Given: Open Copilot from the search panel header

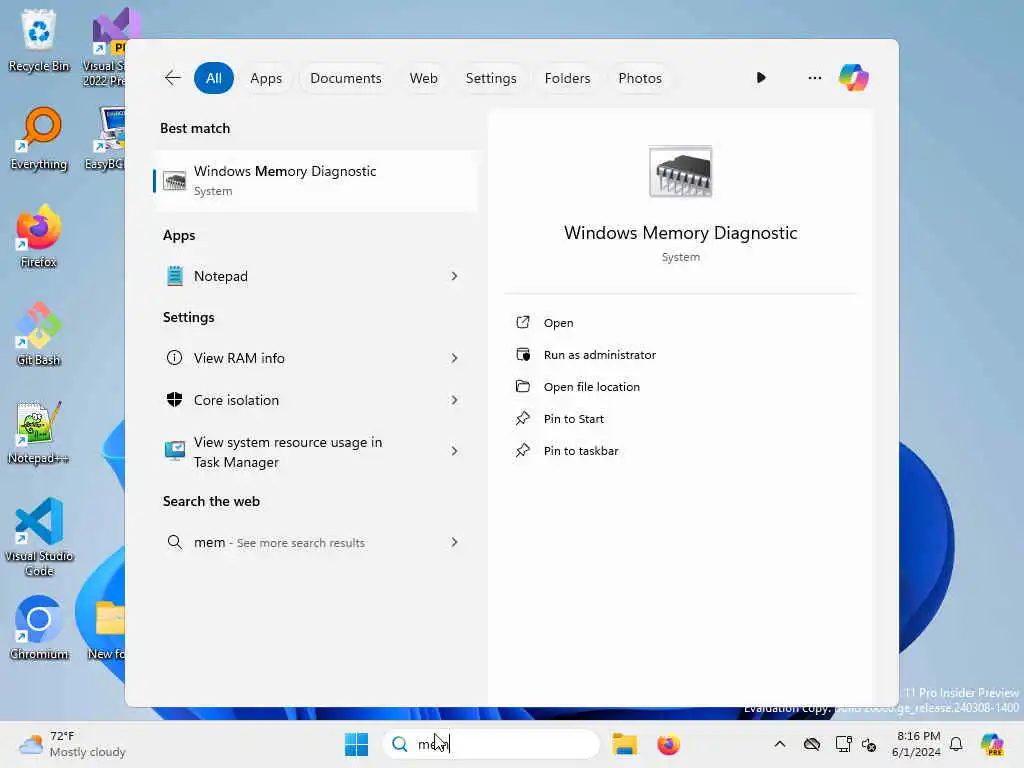Looking at the screenshot, I should pos(854,78).
